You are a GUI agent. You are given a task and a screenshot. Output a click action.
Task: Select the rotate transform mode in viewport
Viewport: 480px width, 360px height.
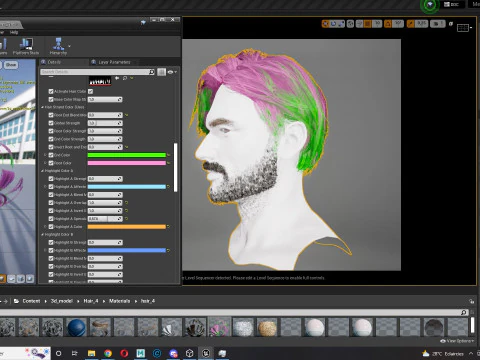tap(333, 24)
